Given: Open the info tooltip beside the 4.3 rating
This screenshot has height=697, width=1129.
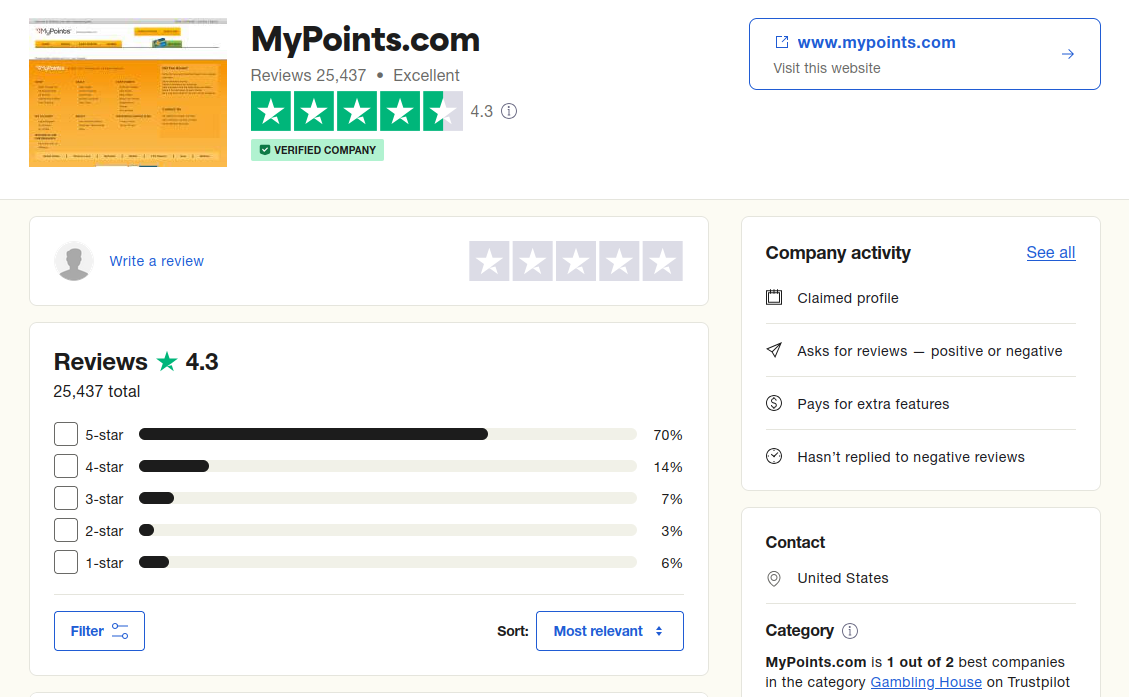Looking at the screenshot, I should [x=508, y=111].
